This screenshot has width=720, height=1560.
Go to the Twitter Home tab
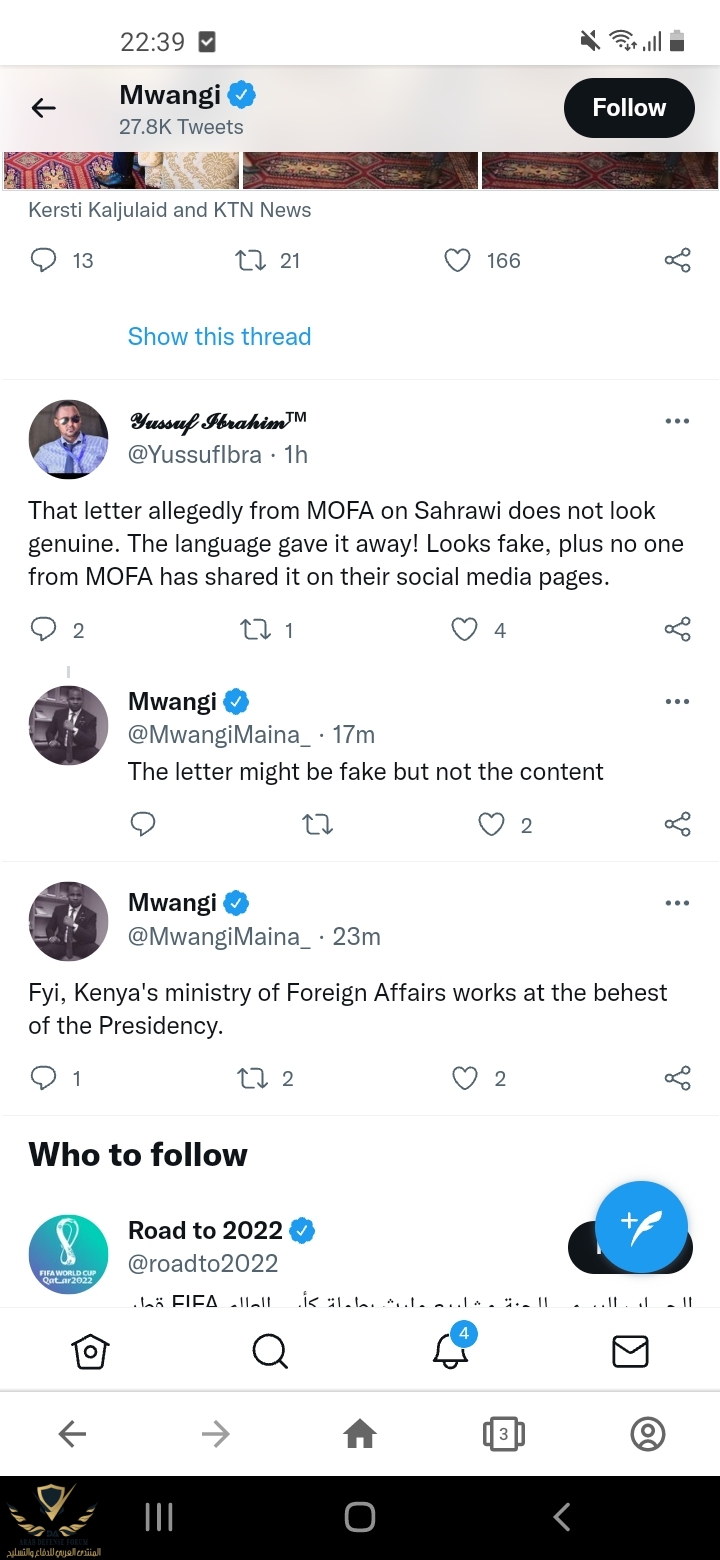pyautogui.click(x=90, y=1352)
